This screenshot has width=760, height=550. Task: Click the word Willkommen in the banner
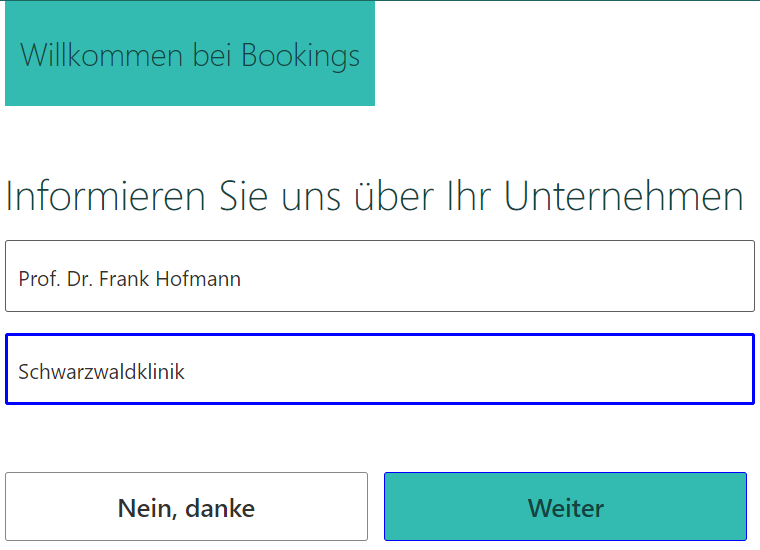(103, 55)
